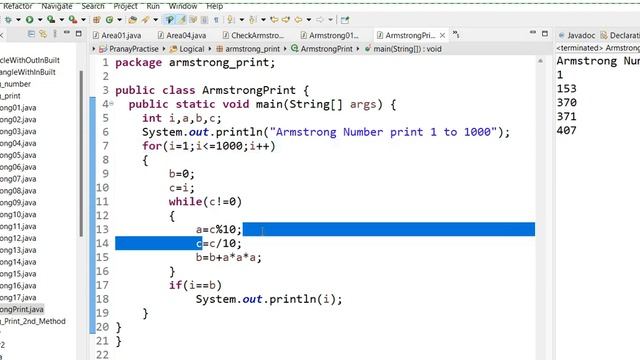Click the External Tools run icon
The height and width of the screenshot is (360, 640).
coord(73,20)
